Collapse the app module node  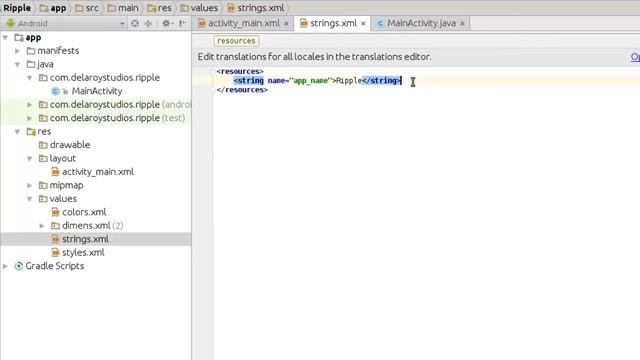pyautogui.click(x=5, y=38)
